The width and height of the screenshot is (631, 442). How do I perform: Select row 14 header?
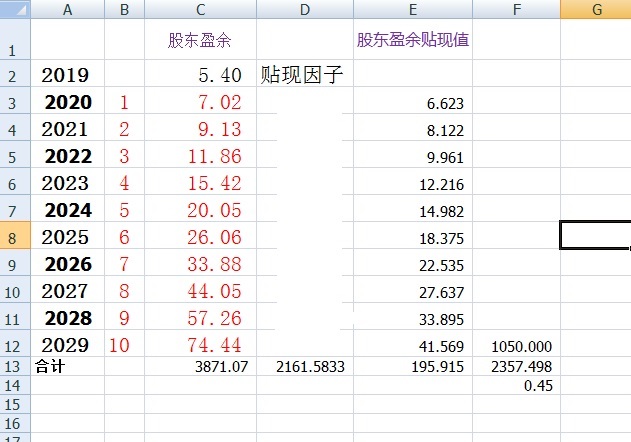tap(15, 385)
